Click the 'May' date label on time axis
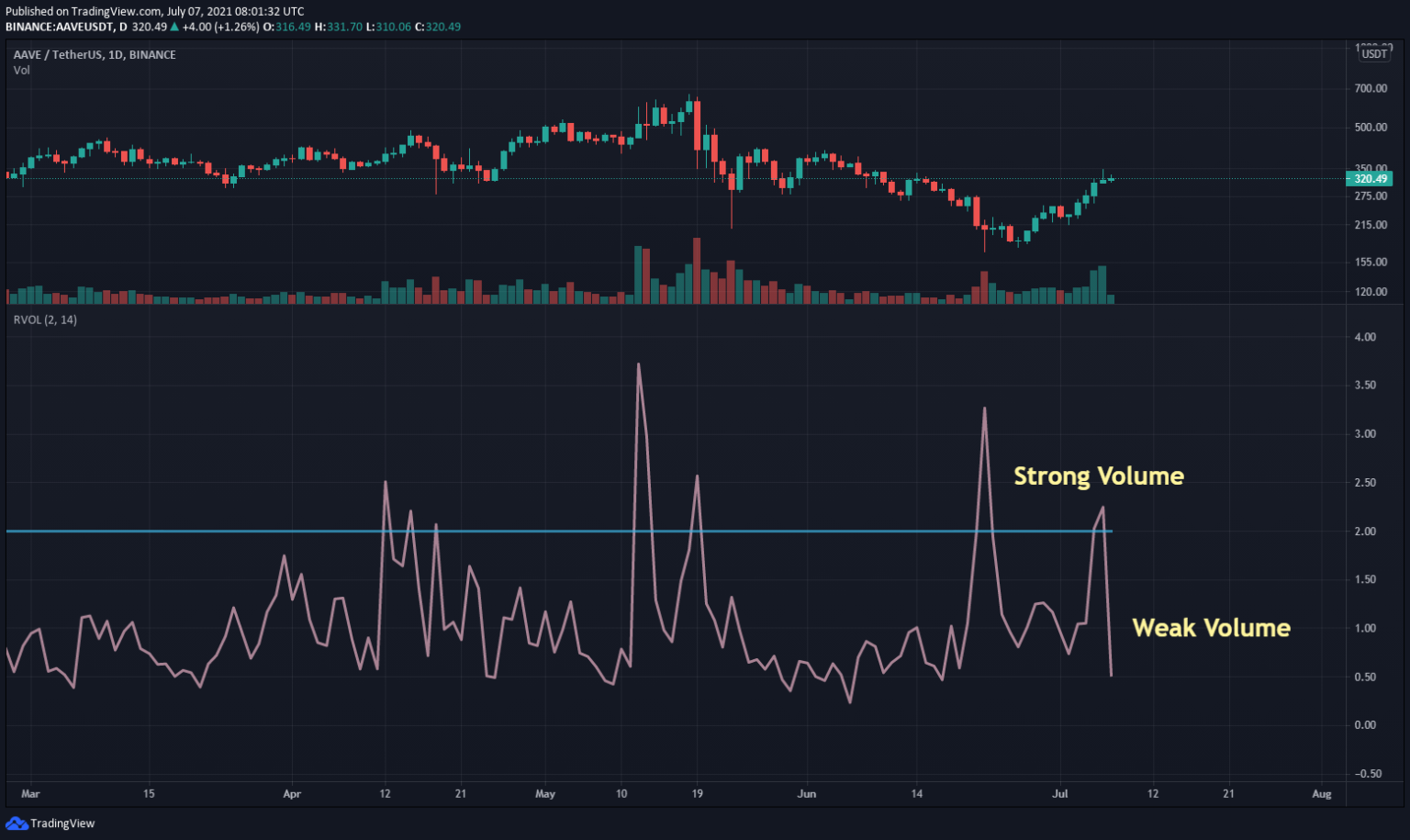Image resolution: width=1410 pixels, height=840 pixels. (x=545, y=793)
